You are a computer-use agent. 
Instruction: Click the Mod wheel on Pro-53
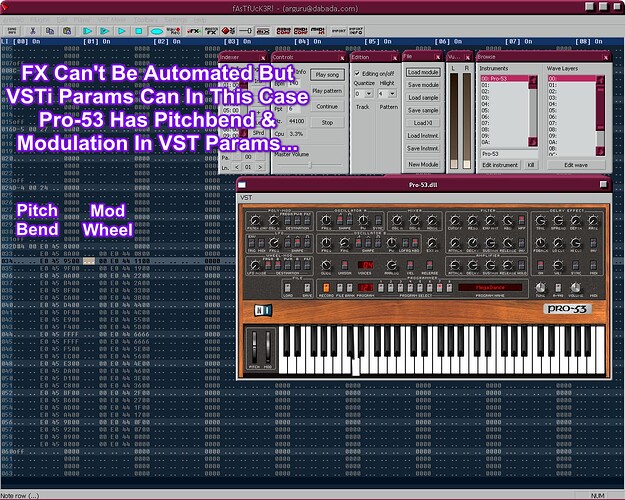pyautogui.click(x=268, y=347)
